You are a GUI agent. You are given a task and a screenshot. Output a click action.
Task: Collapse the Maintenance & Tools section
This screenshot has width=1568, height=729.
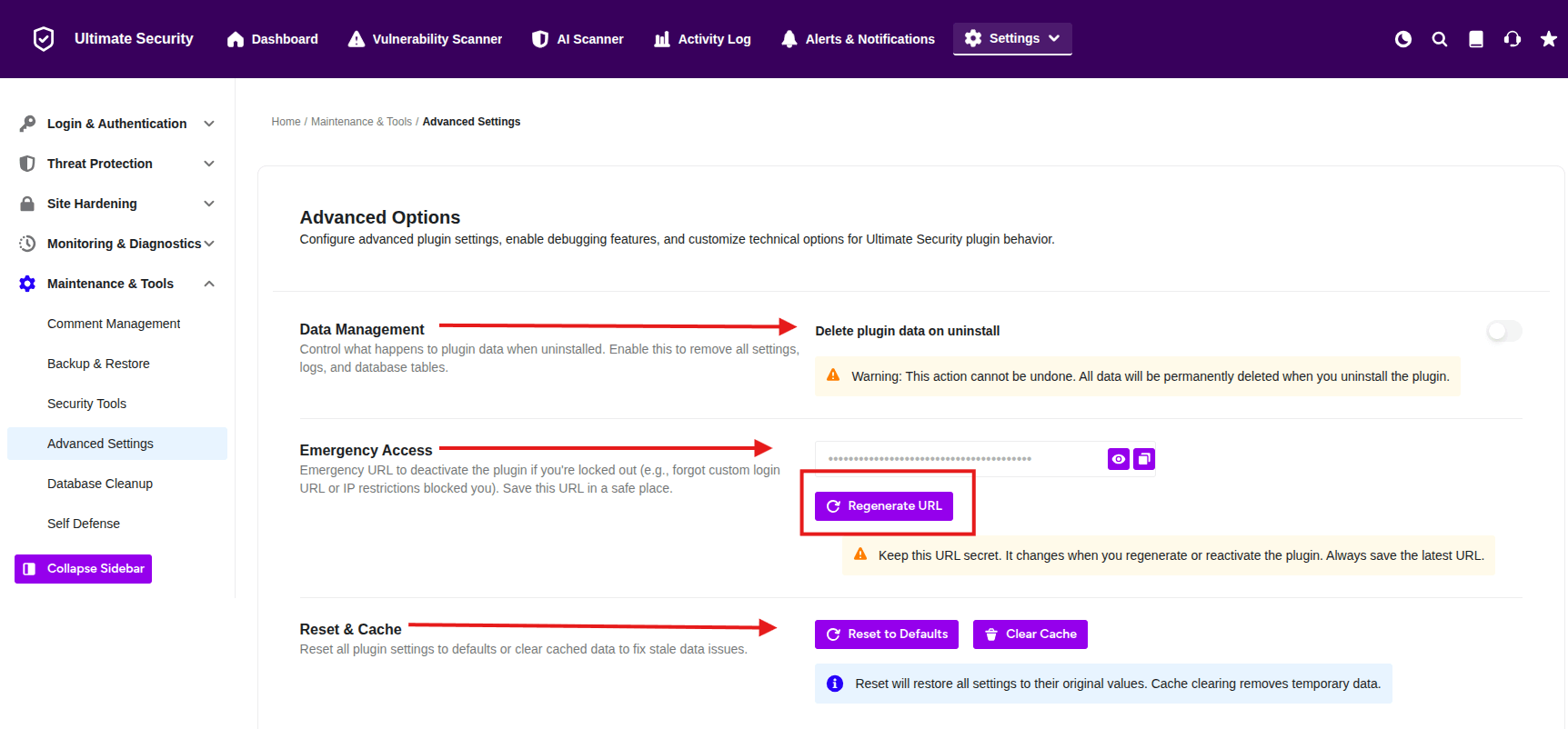(x=209, y=284)
